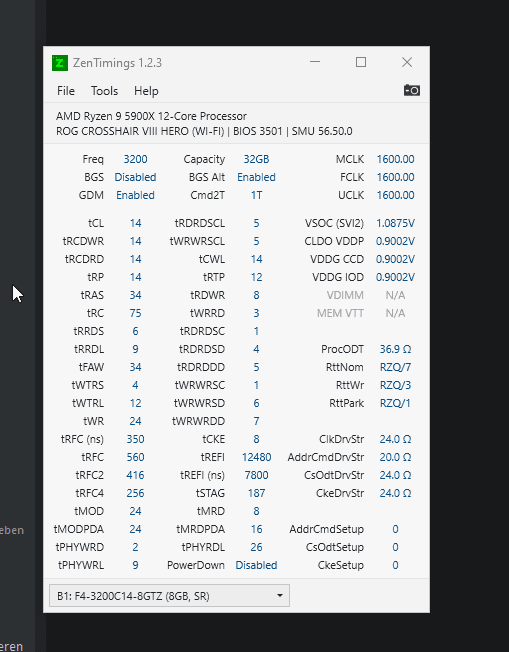The width and height of the screenshot is (509, 652).
Task: Click the tRFC2 value 416
Action: [x=135, y=475]
